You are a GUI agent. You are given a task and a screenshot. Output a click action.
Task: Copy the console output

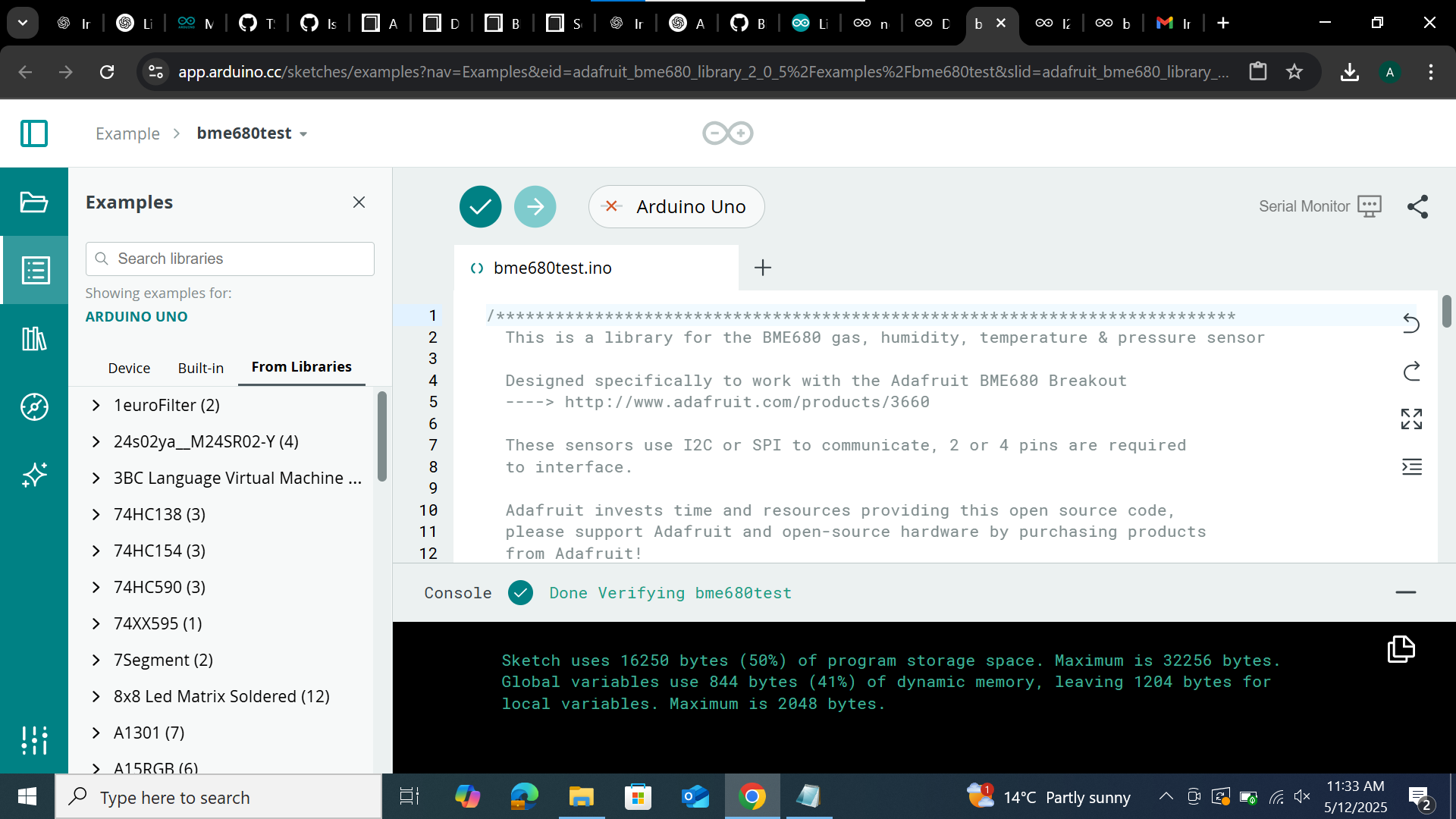(x=1401, y=649)
